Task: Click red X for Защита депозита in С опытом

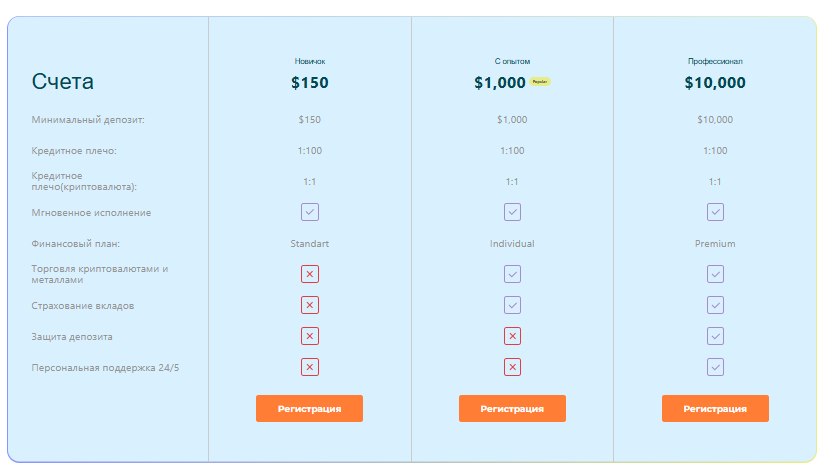Action: [x=512, y=336]
